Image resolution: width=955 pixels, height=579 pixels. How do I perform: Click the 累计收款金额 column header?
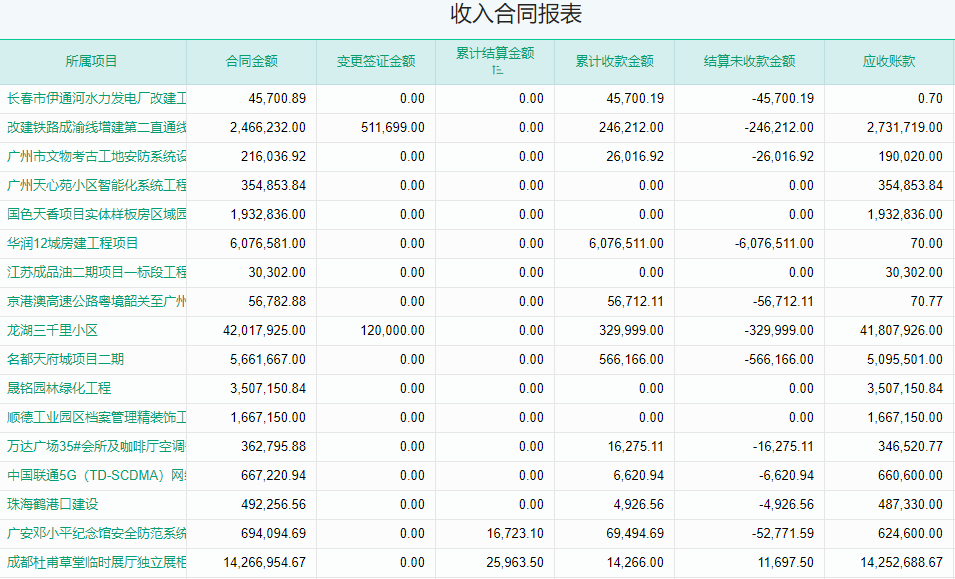click(614, 61)
